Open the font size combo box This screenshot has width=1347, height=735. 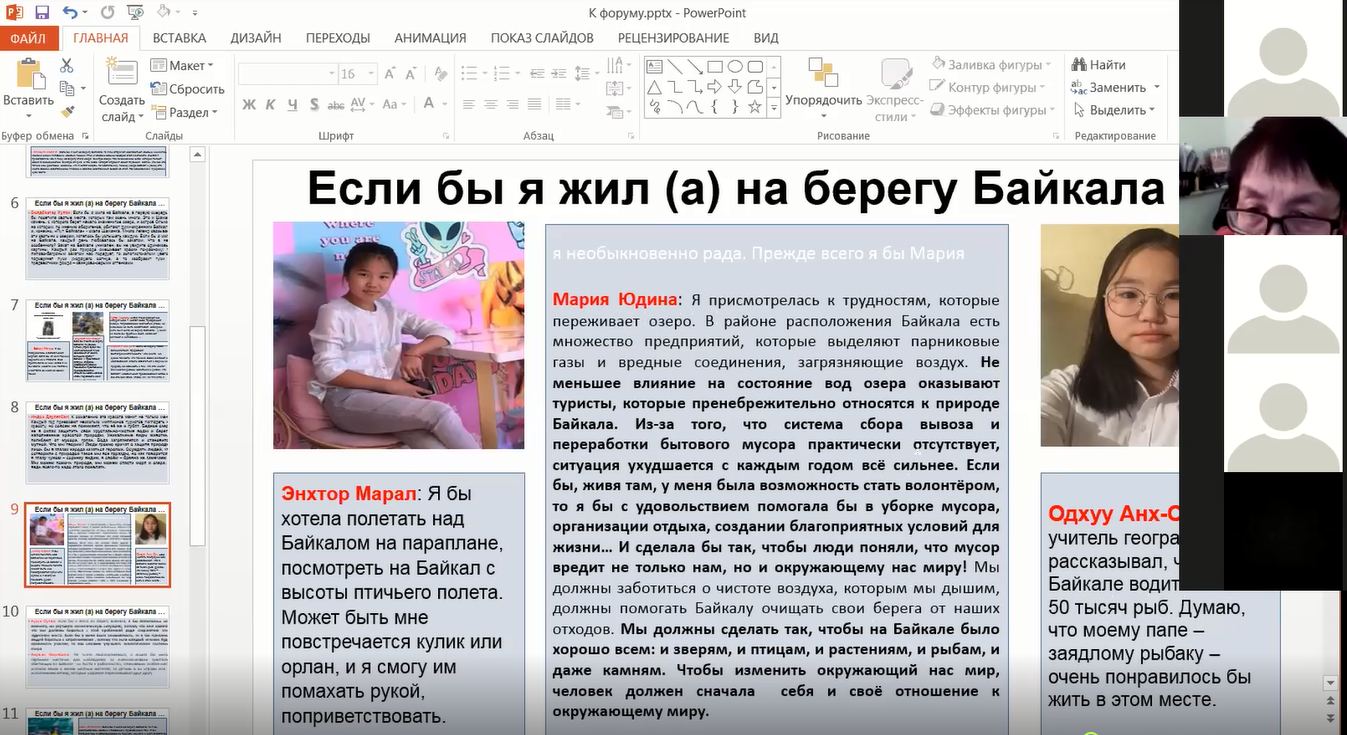[x=353, y=74]
